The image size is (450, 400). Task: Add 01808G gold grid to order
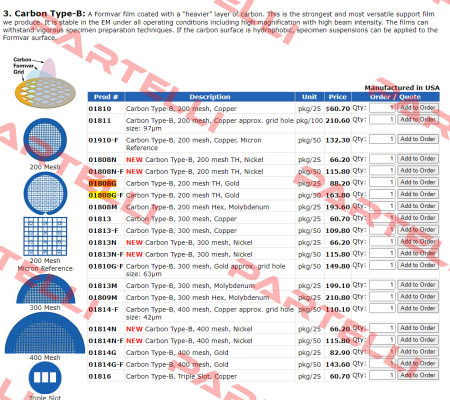(x=418, y=182)
